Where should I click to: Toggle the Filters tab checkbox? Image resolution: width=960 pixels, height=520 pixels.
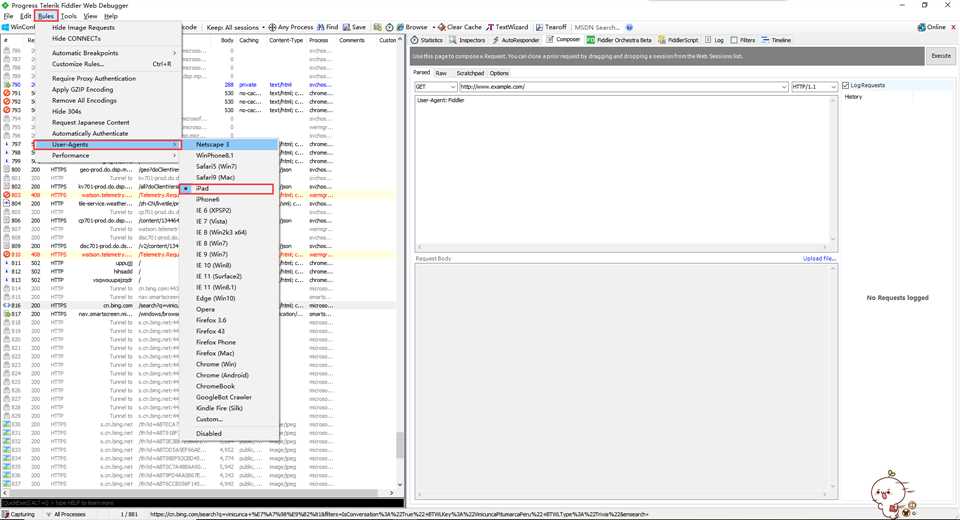(x=733, y=40)
